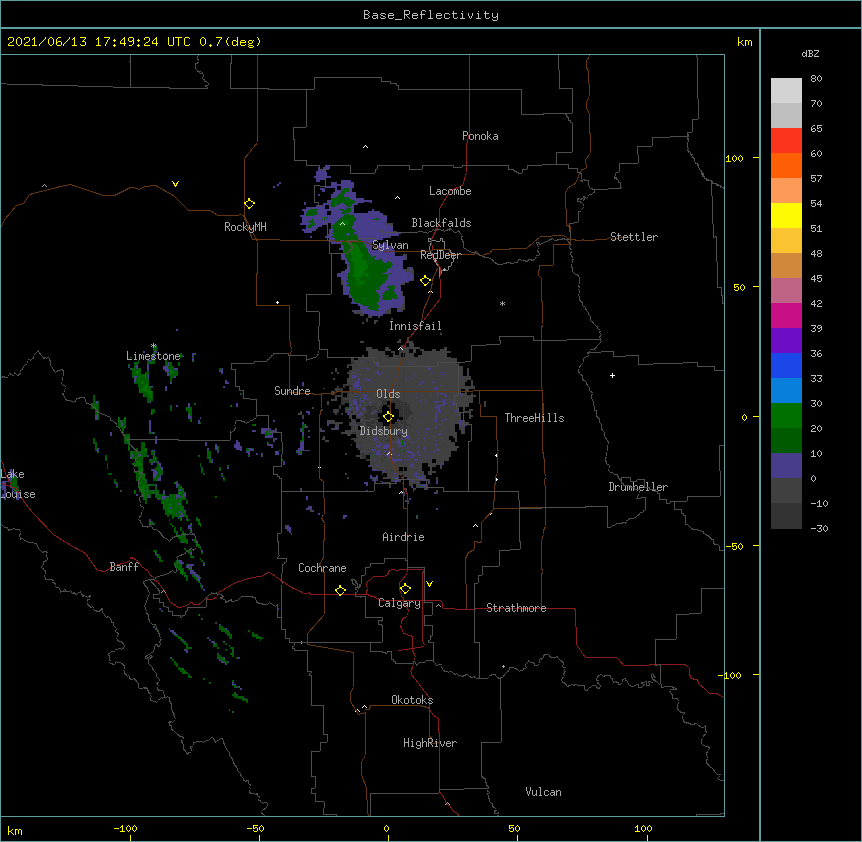Click the Strathmore city label
The width and height of the screenshot is (862, 842).
tap(516, 608)
